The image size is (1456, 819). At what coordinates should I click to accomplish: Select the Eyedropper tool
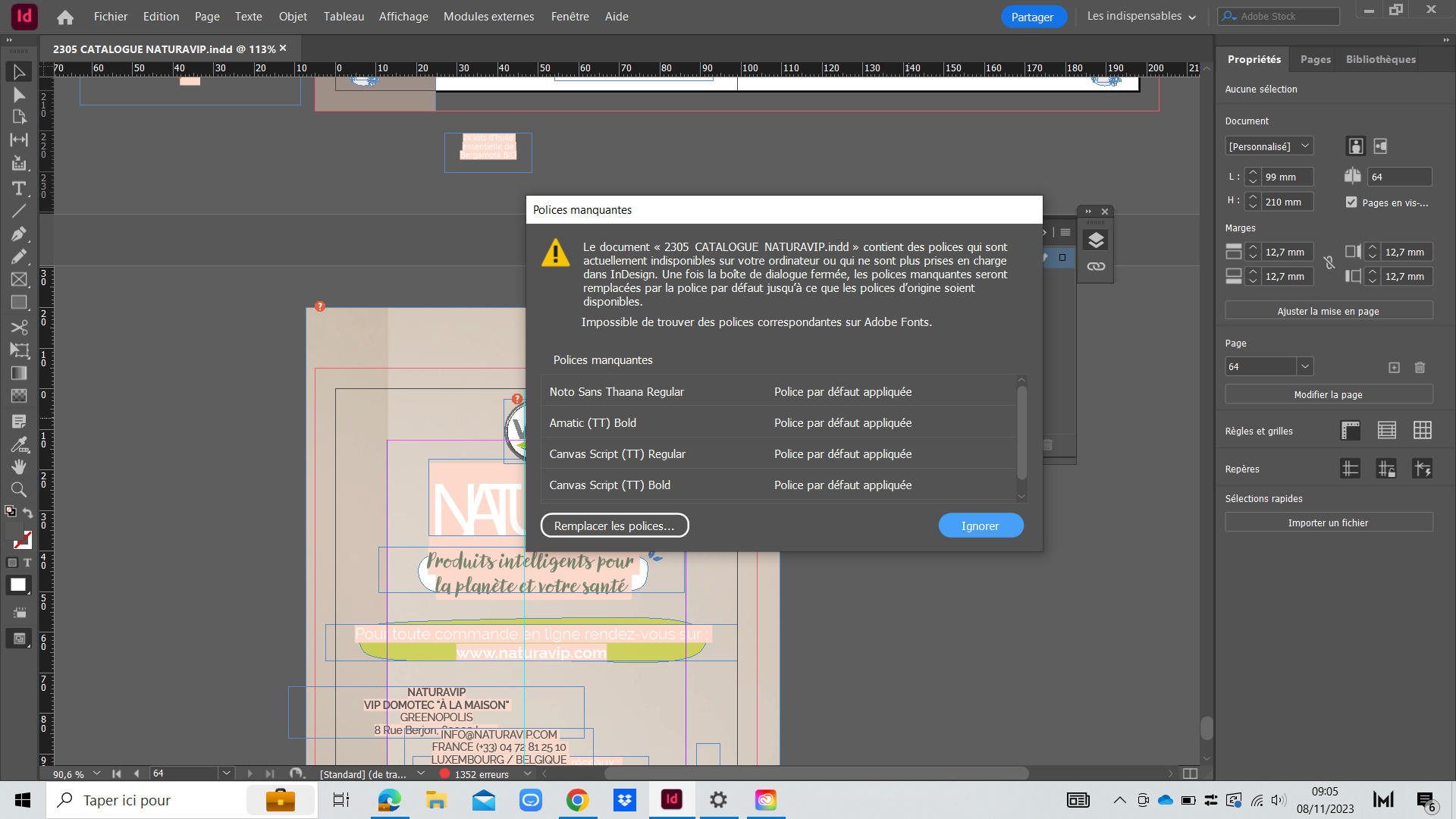[x=19, y=444]
